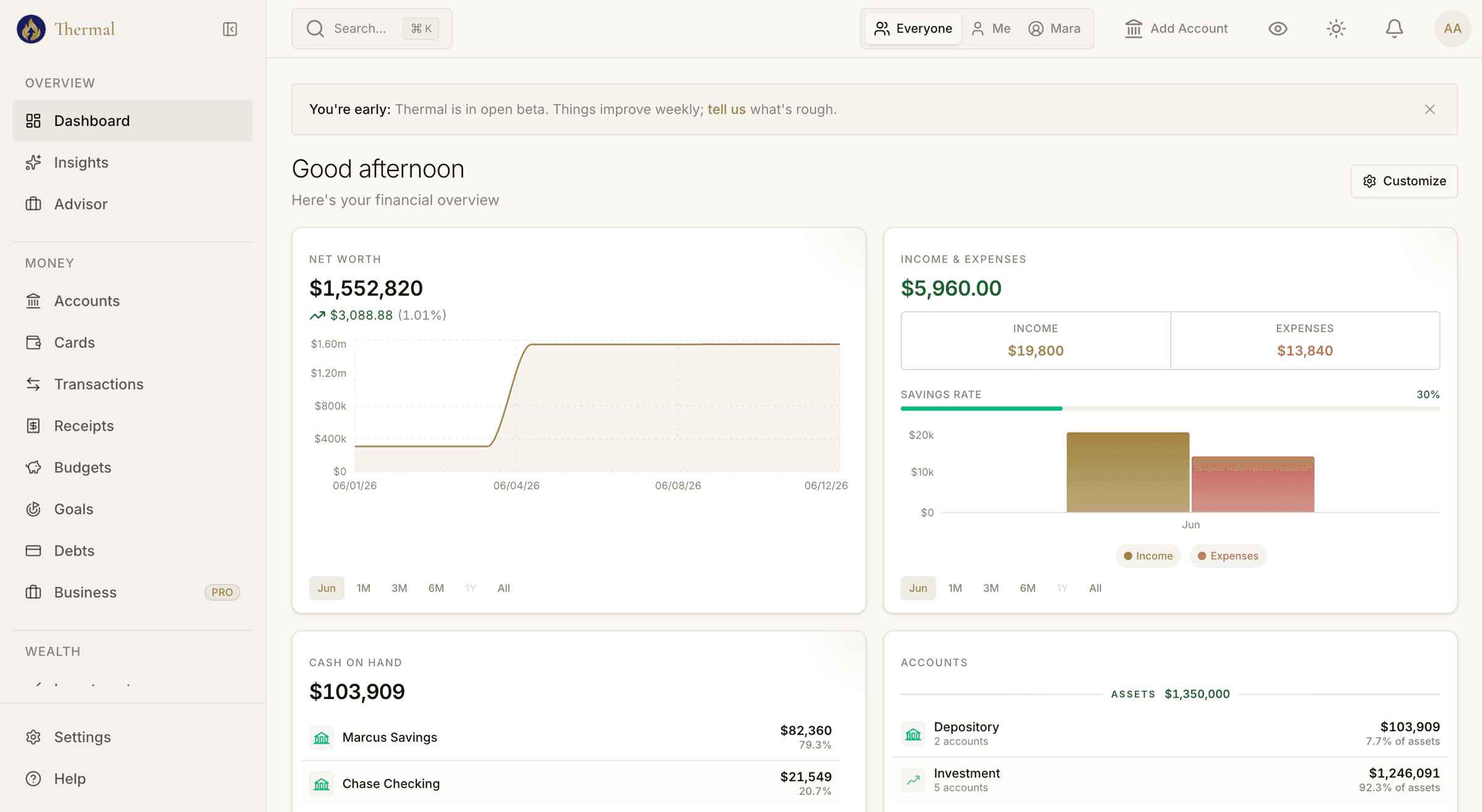Open Goals target icon
This screenshot has height=812, width=1482.
[x=33, y=509]
